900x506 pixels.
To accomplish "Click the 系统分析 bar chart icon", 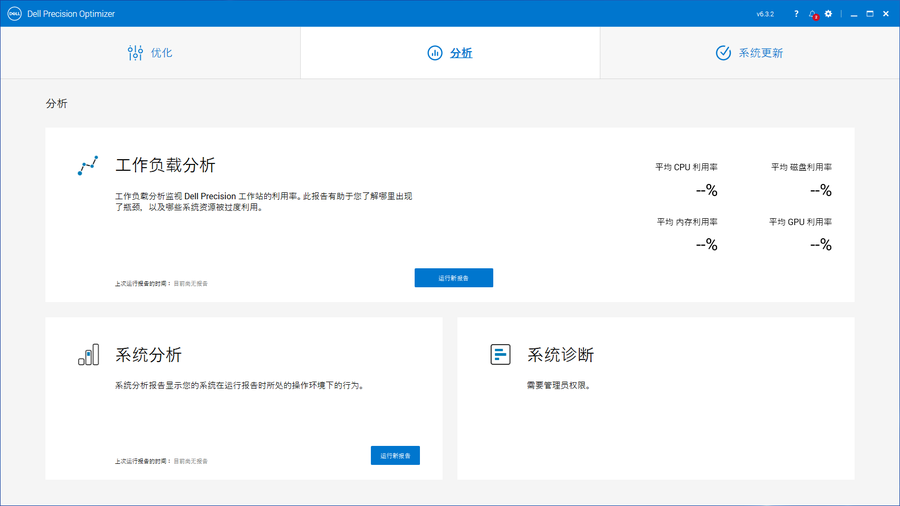I will coord(88,355).
